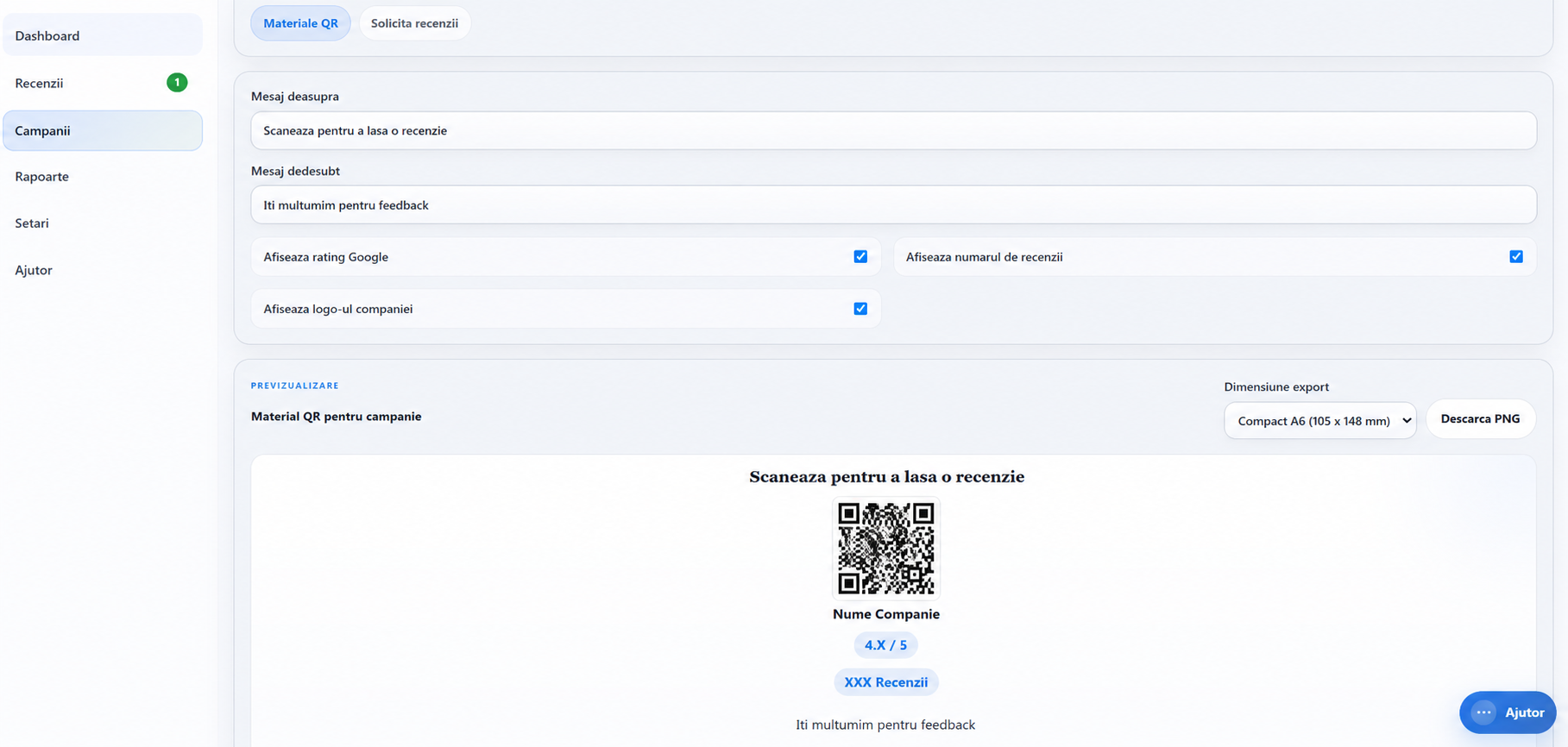Open the floating Ajutor chat button
This screenshot has height=747, width=1568.
click(x=1508, y=712)
